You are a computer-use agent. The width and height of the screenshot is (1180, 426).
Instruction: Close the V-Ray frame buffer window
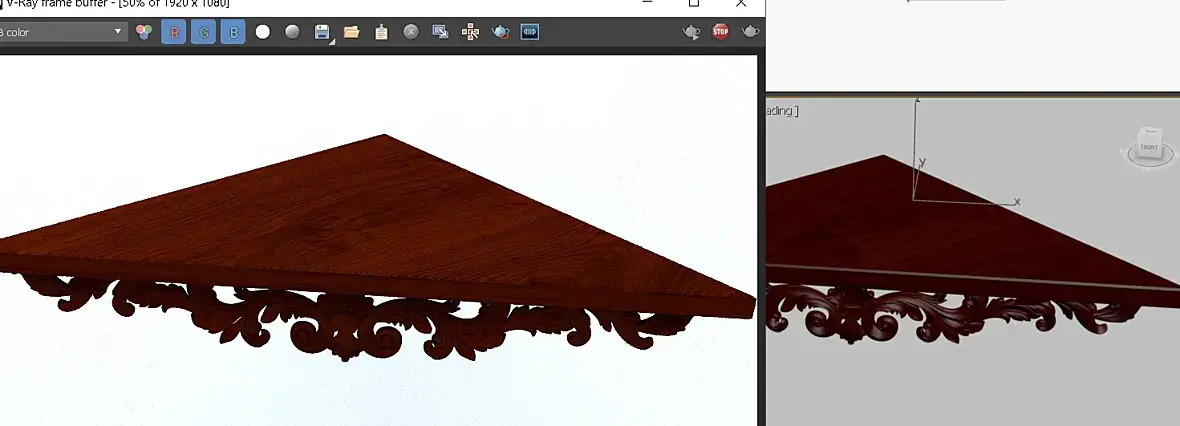point(741,3)
